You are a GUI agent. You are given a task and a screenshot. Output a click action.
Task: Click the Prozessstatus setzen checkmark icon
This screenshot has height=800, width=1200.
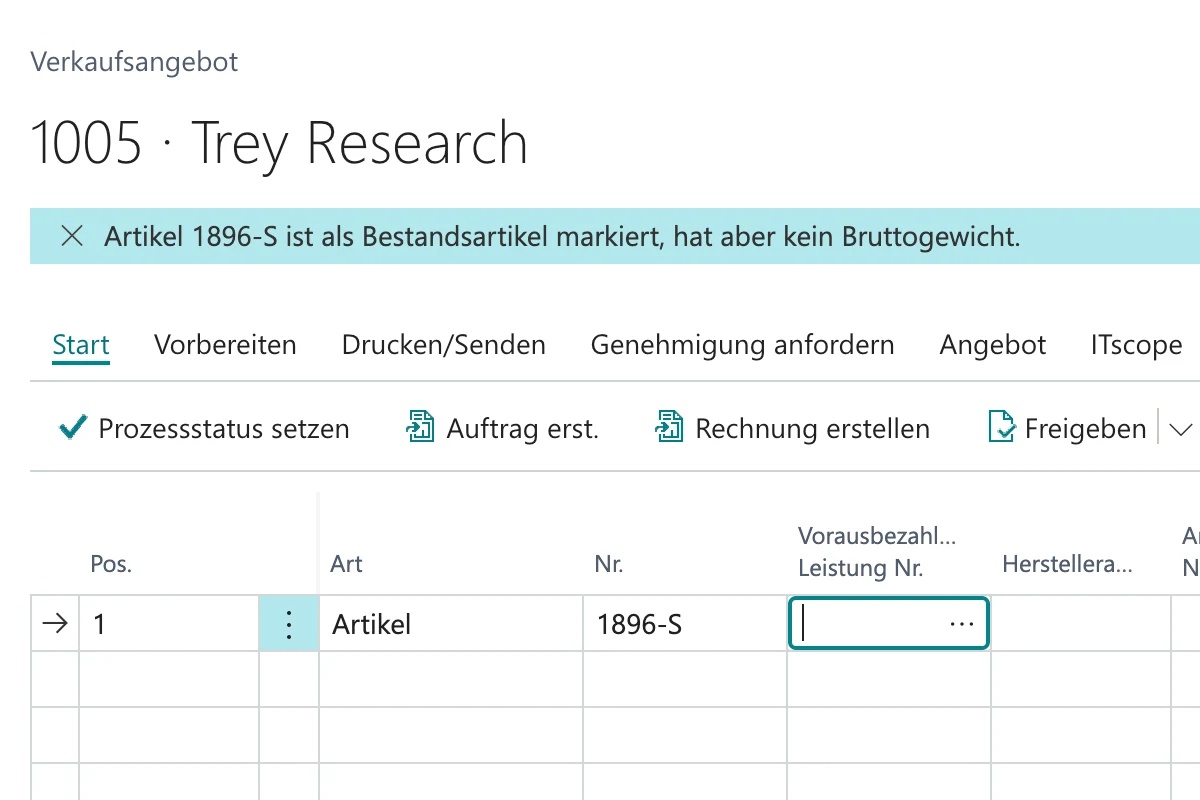click(73, 428)
